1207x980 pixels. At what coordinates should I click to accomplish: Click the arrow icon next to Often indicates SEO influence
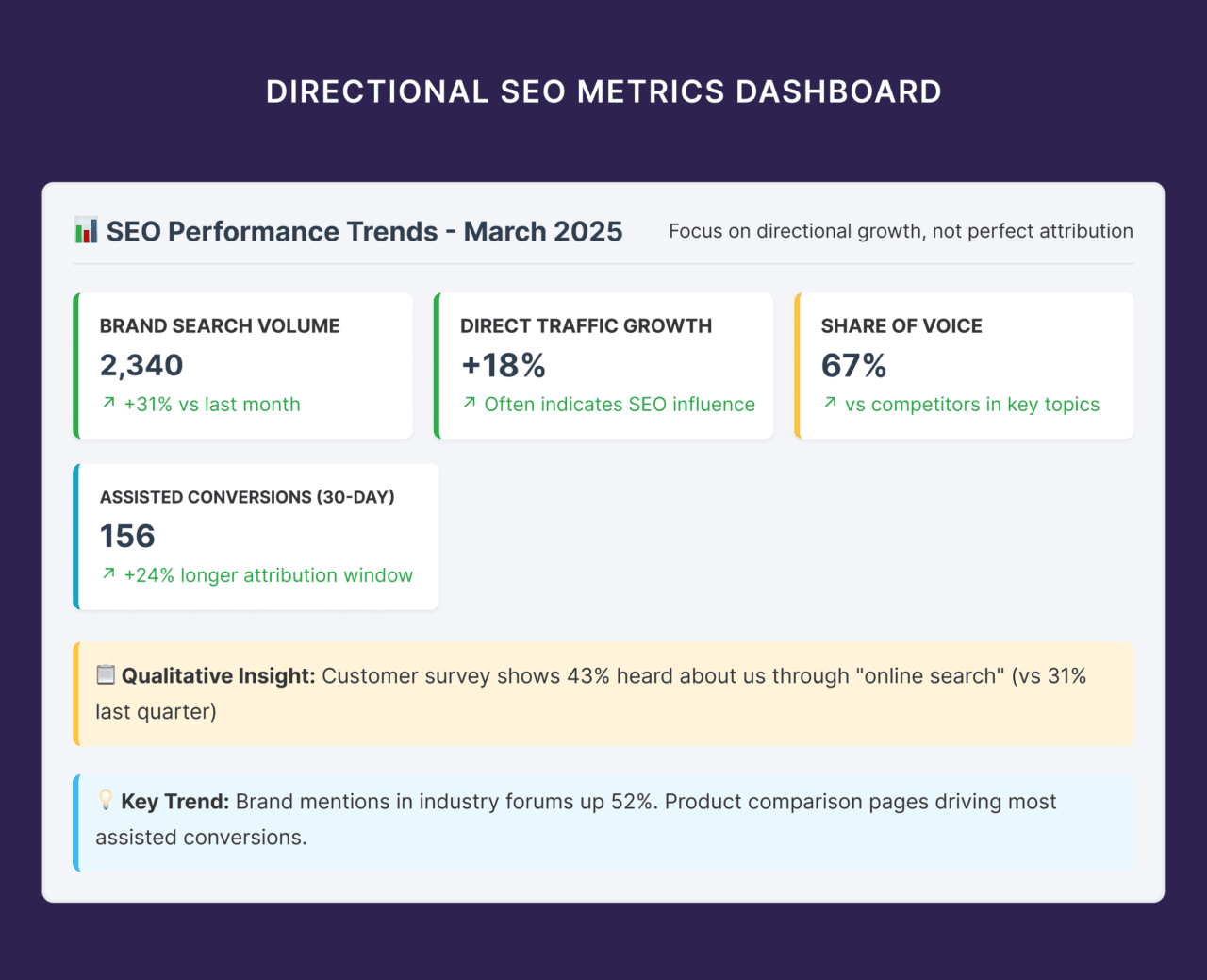pos(469,403)
